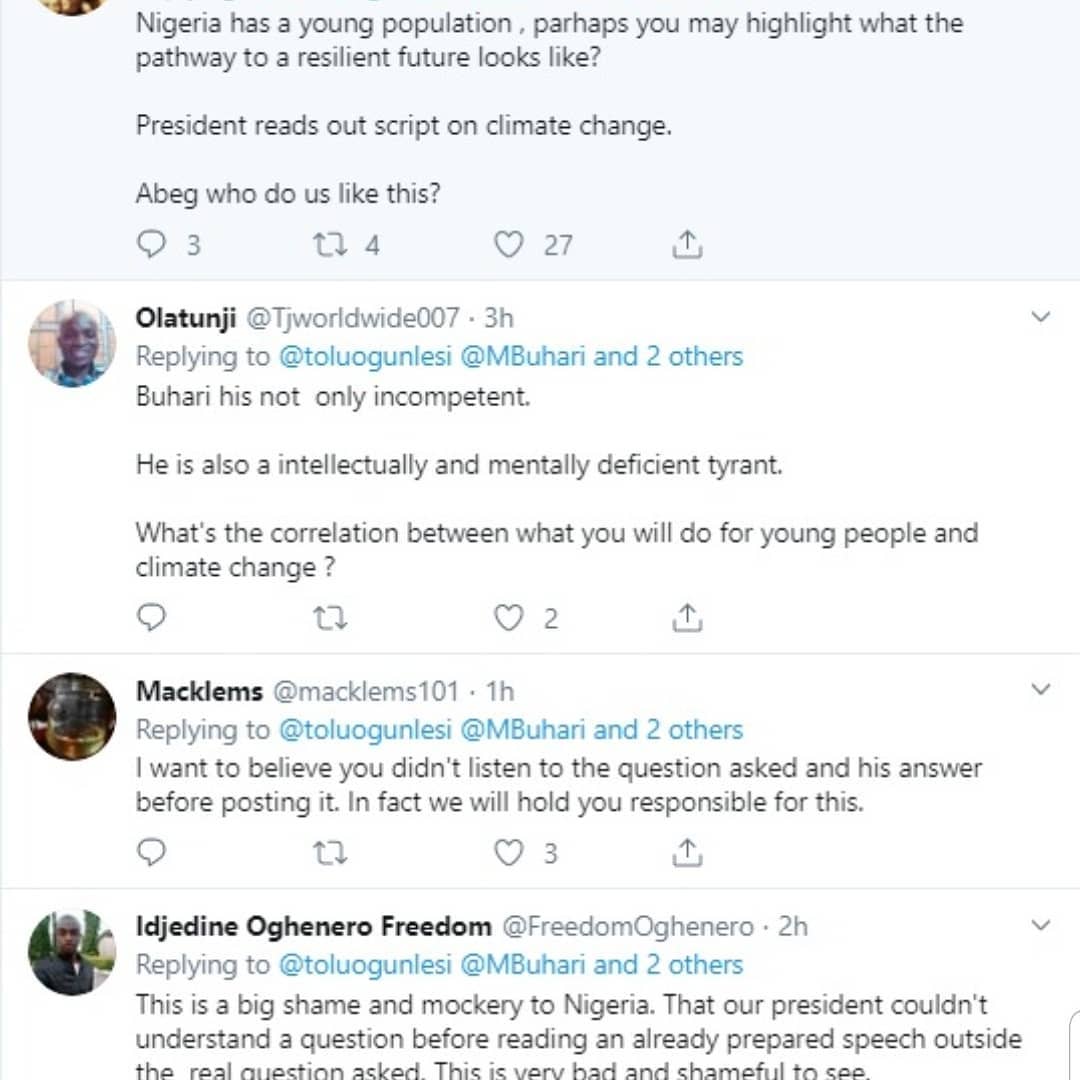Like Macklems' tweet with 3 likes
The height and width of the screenshot is (1080, 1080).
[x=509, y=852]
